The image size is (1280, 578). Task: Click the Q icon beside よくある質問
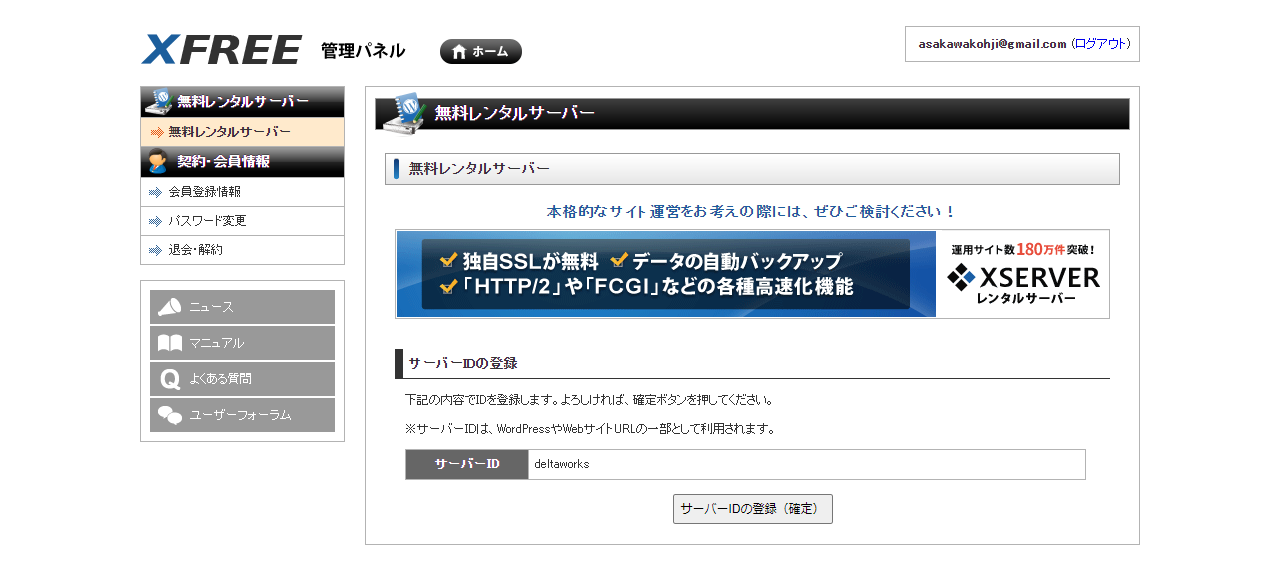click(170, 379)
